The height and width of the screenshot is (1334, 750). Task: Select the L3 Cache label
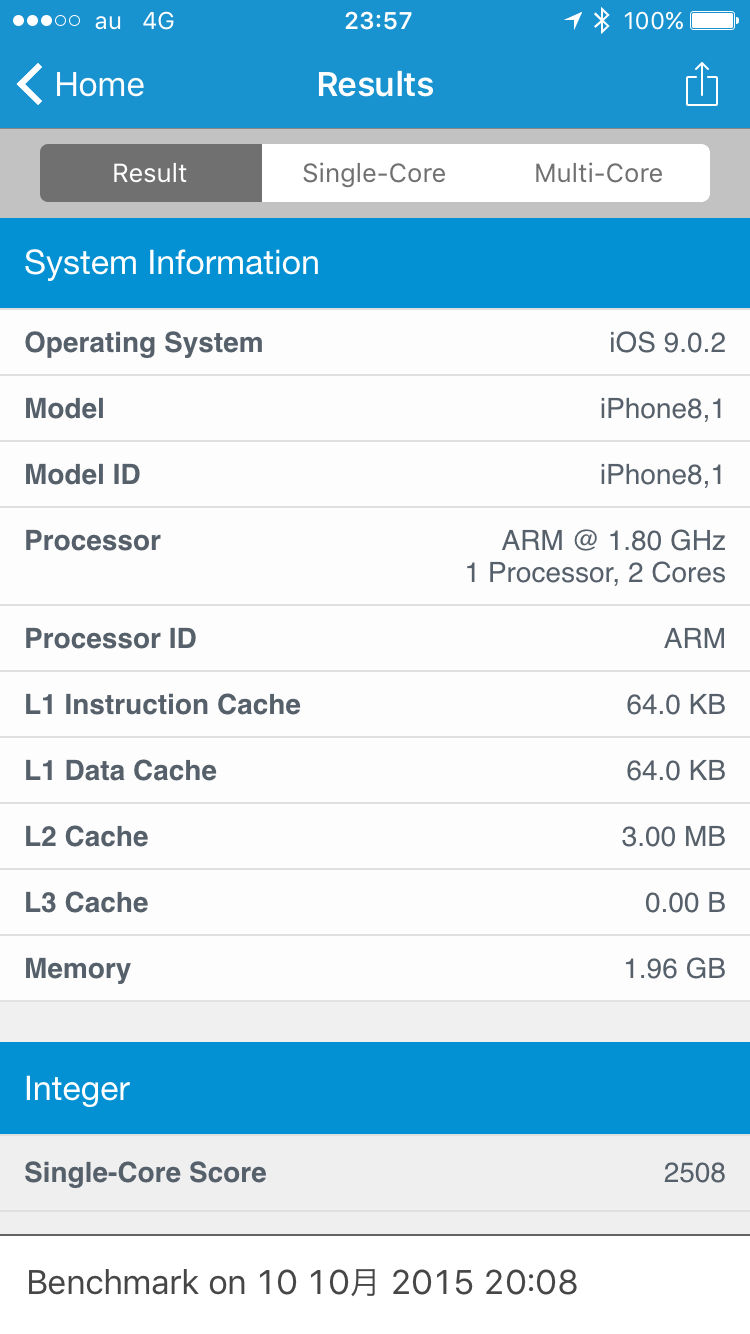point(87,903)
